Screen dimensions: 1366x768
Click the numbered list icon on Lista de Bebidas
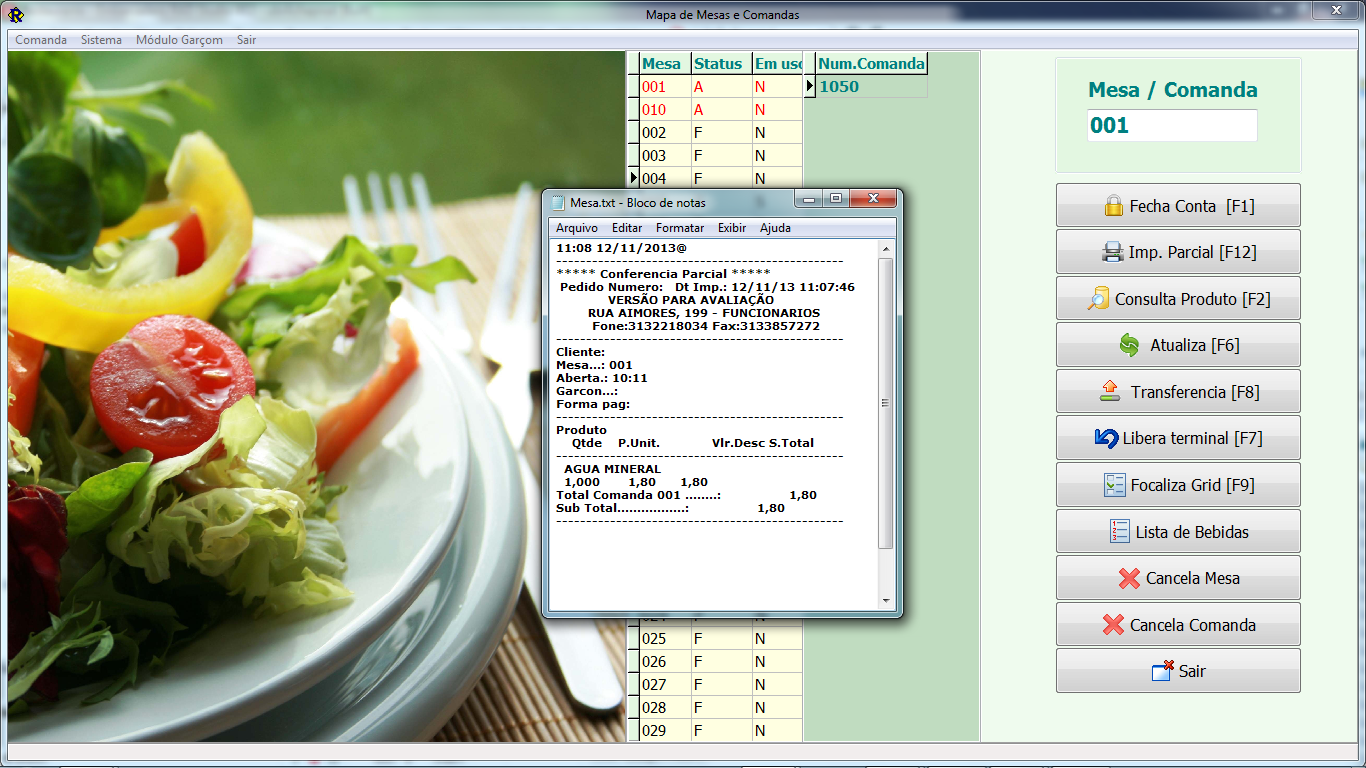tap(1119, 531)
